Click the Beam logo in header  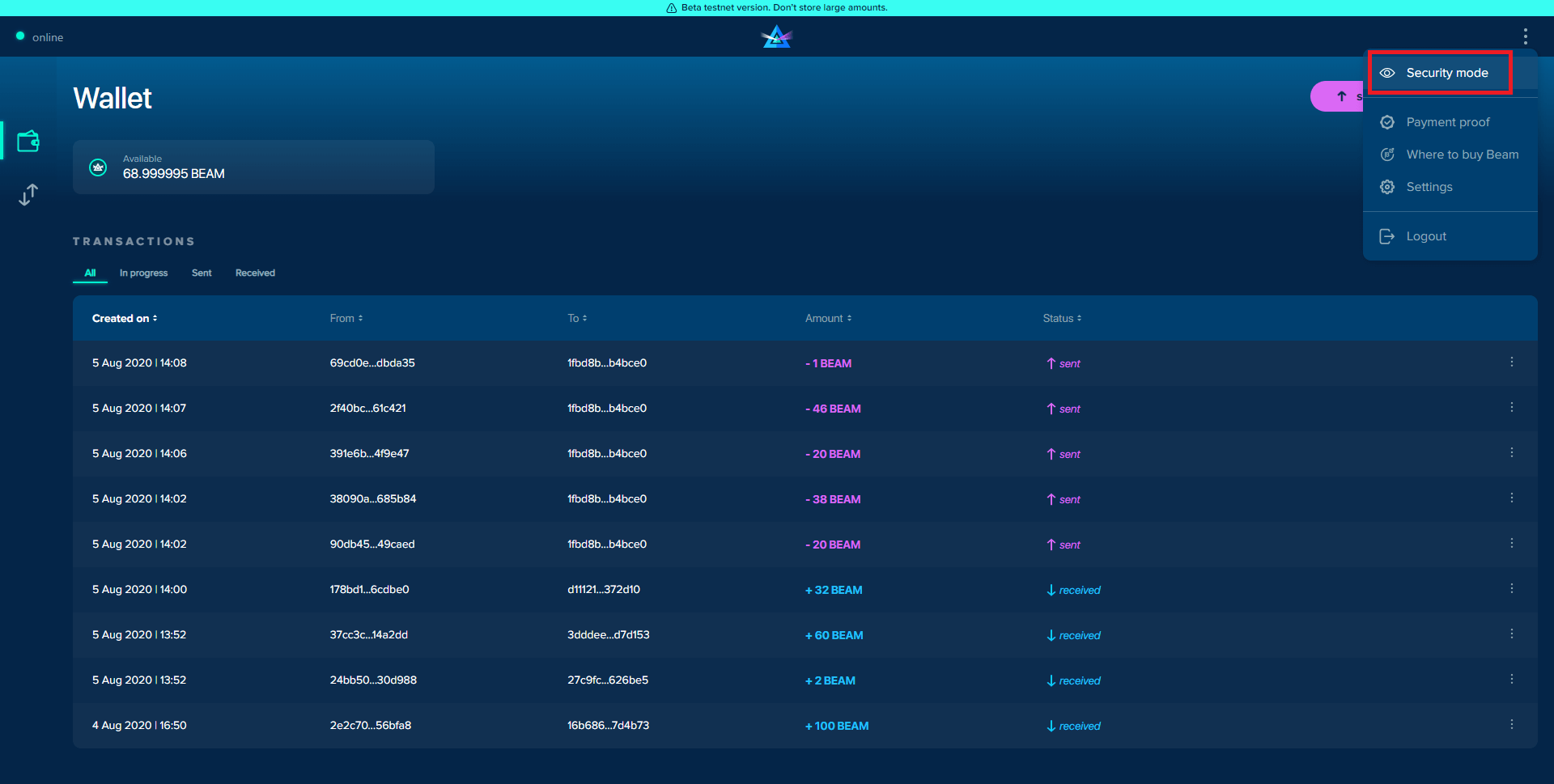776,37
